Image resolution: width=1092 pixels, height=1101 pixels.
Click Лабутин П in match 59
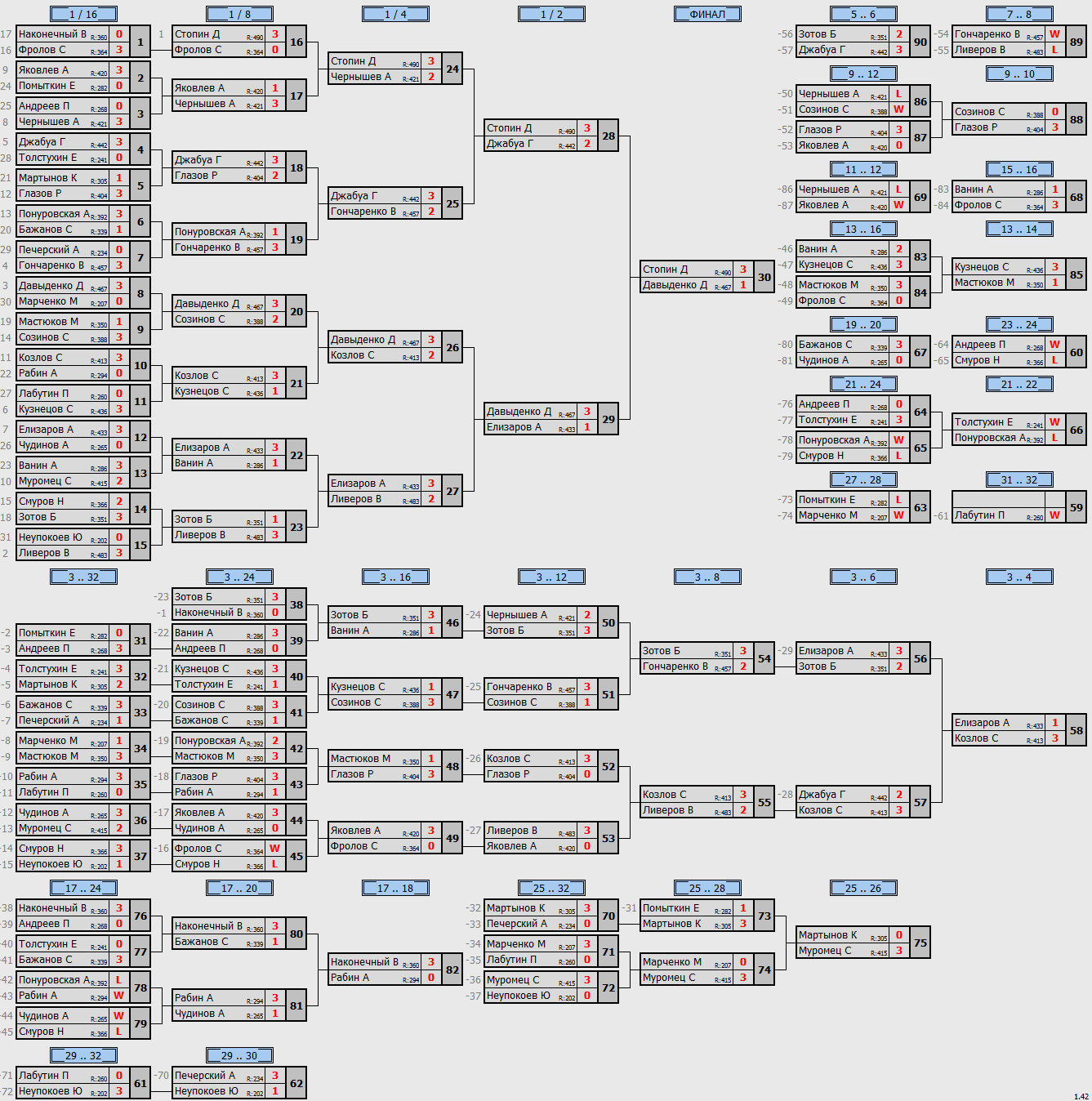pos(979,515)
